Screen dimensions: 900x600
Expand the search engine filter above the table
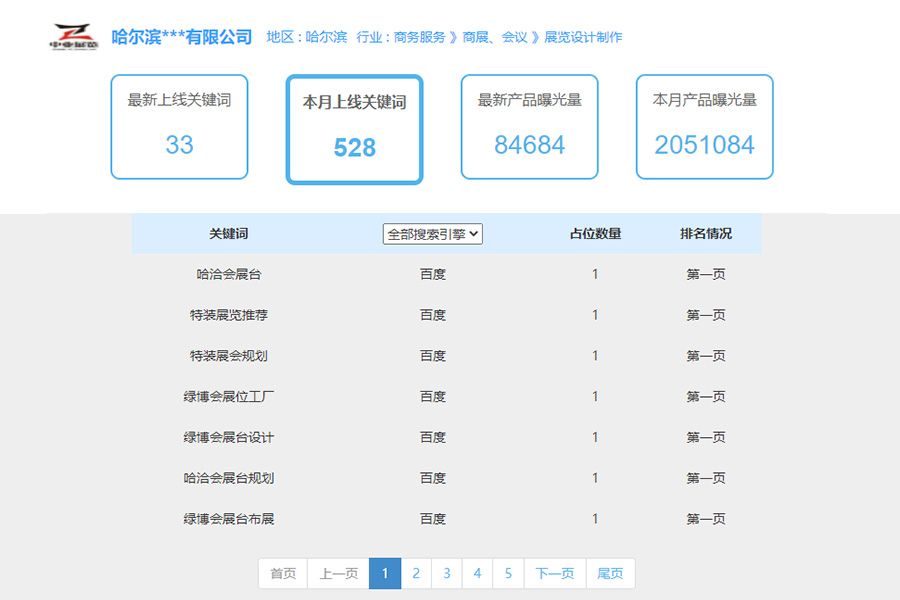tap(432, 233)
